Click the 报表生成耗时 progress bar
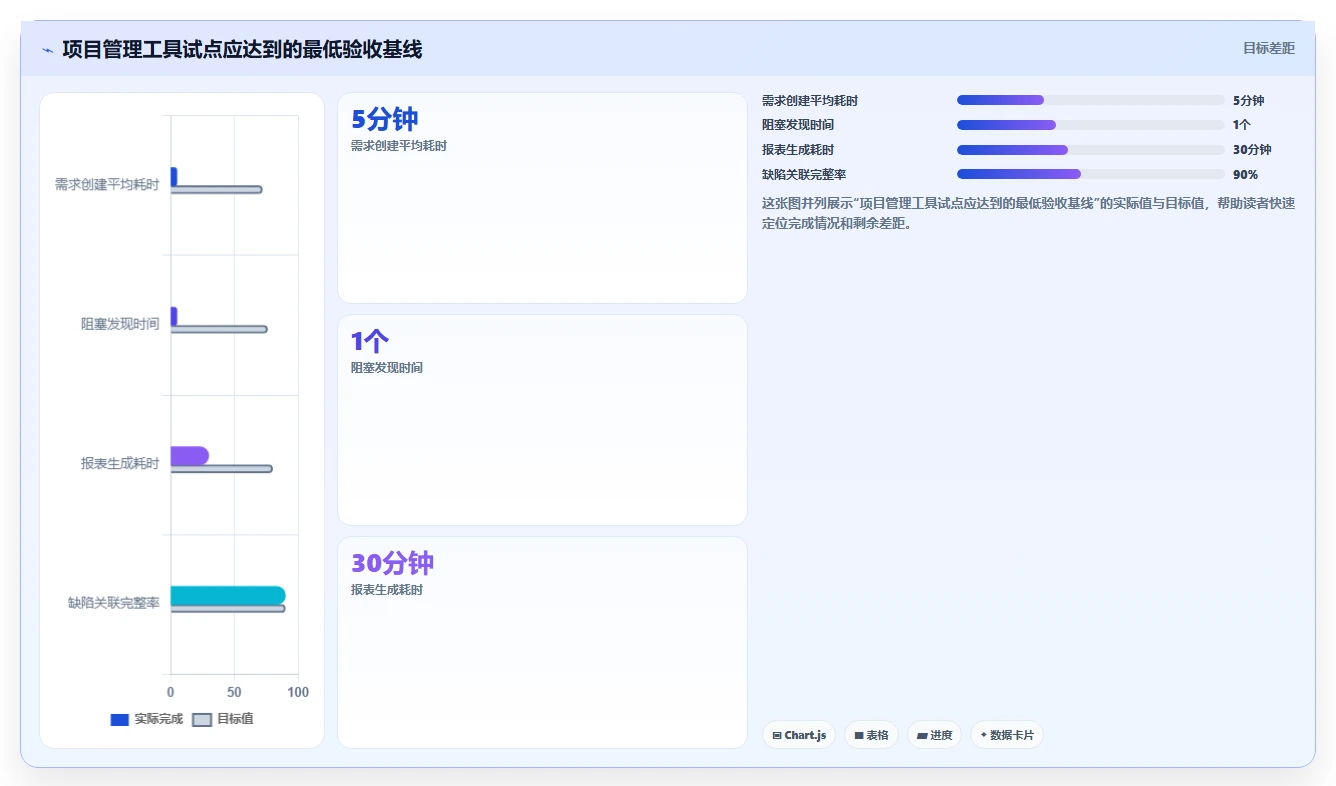 click(x=1090, y=150)
